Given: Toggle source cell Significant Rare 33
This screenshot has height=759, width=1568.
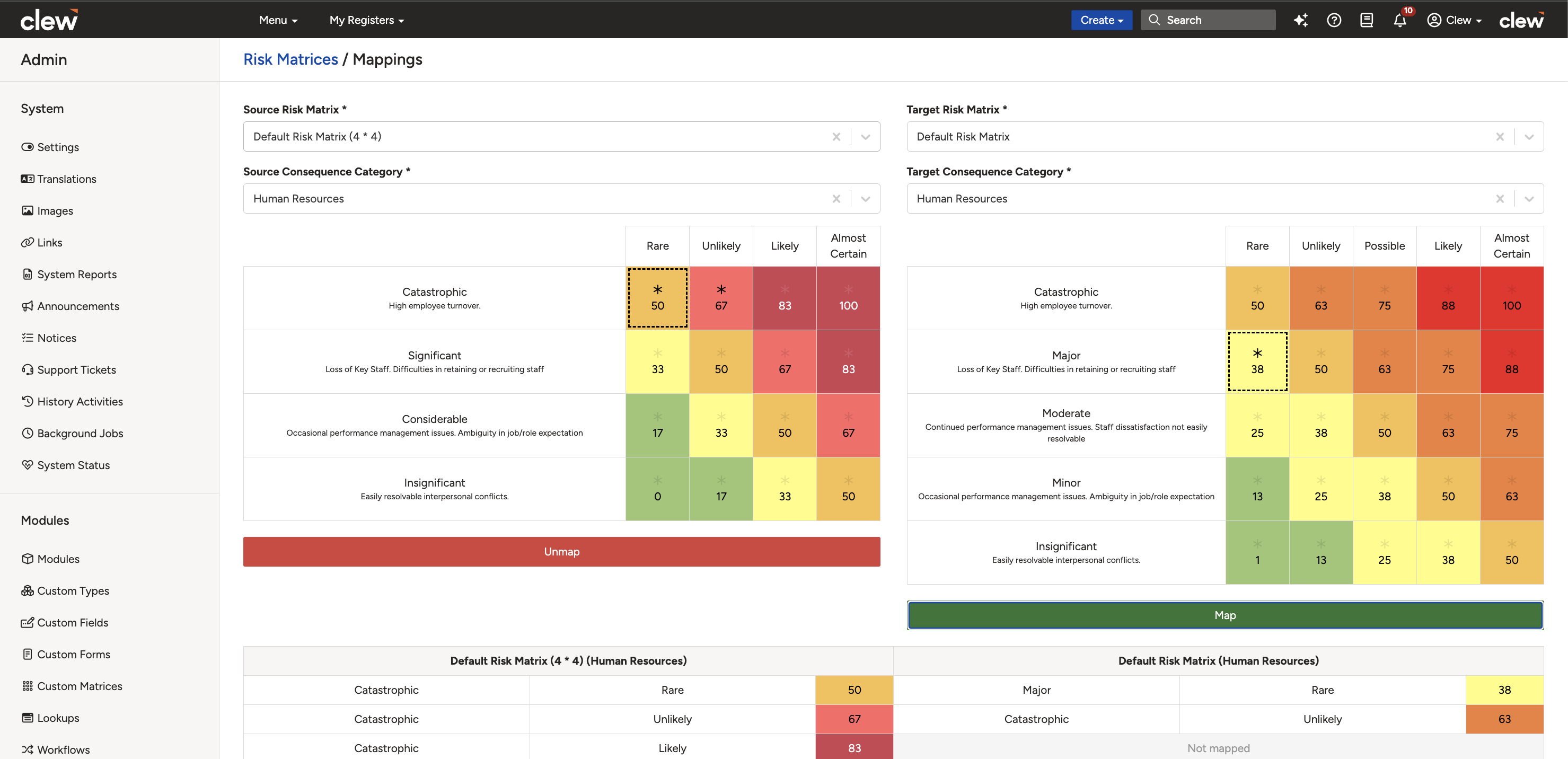Looking at the screenshot, I should tap(657, 361).
